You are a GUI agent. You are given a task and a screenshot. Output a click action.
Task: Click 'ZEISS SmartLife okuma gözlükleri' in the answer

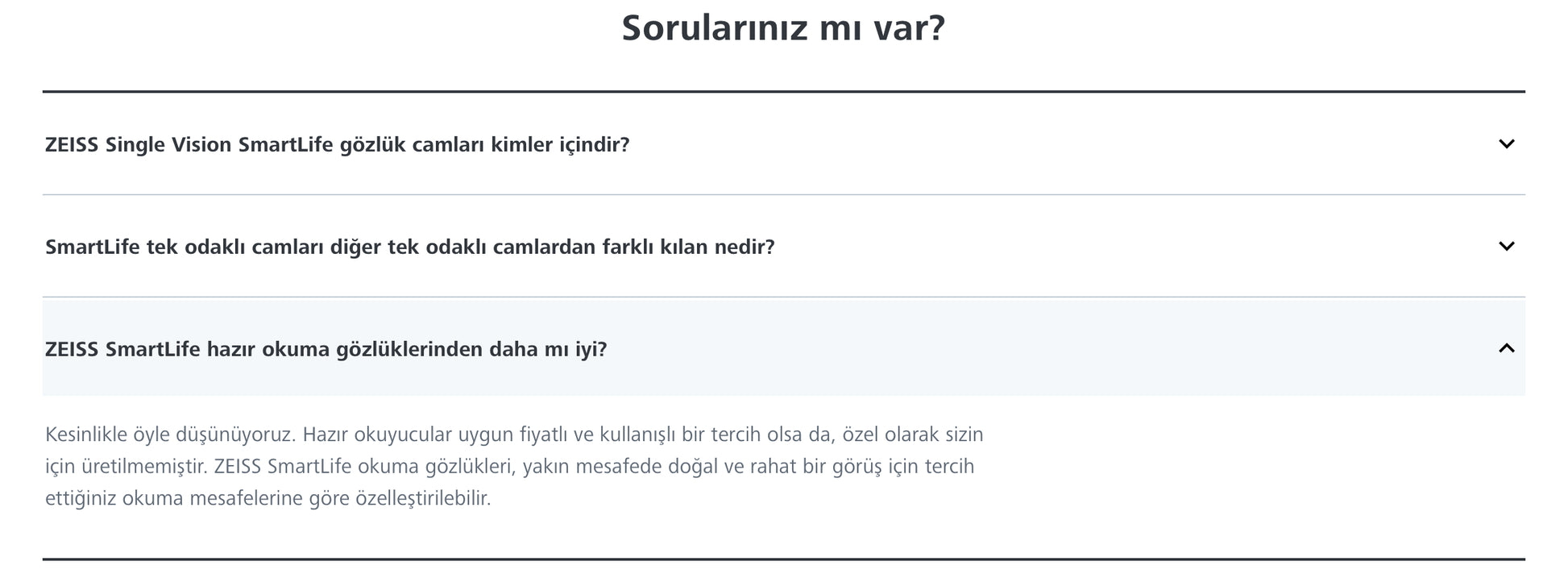(364, 467)
